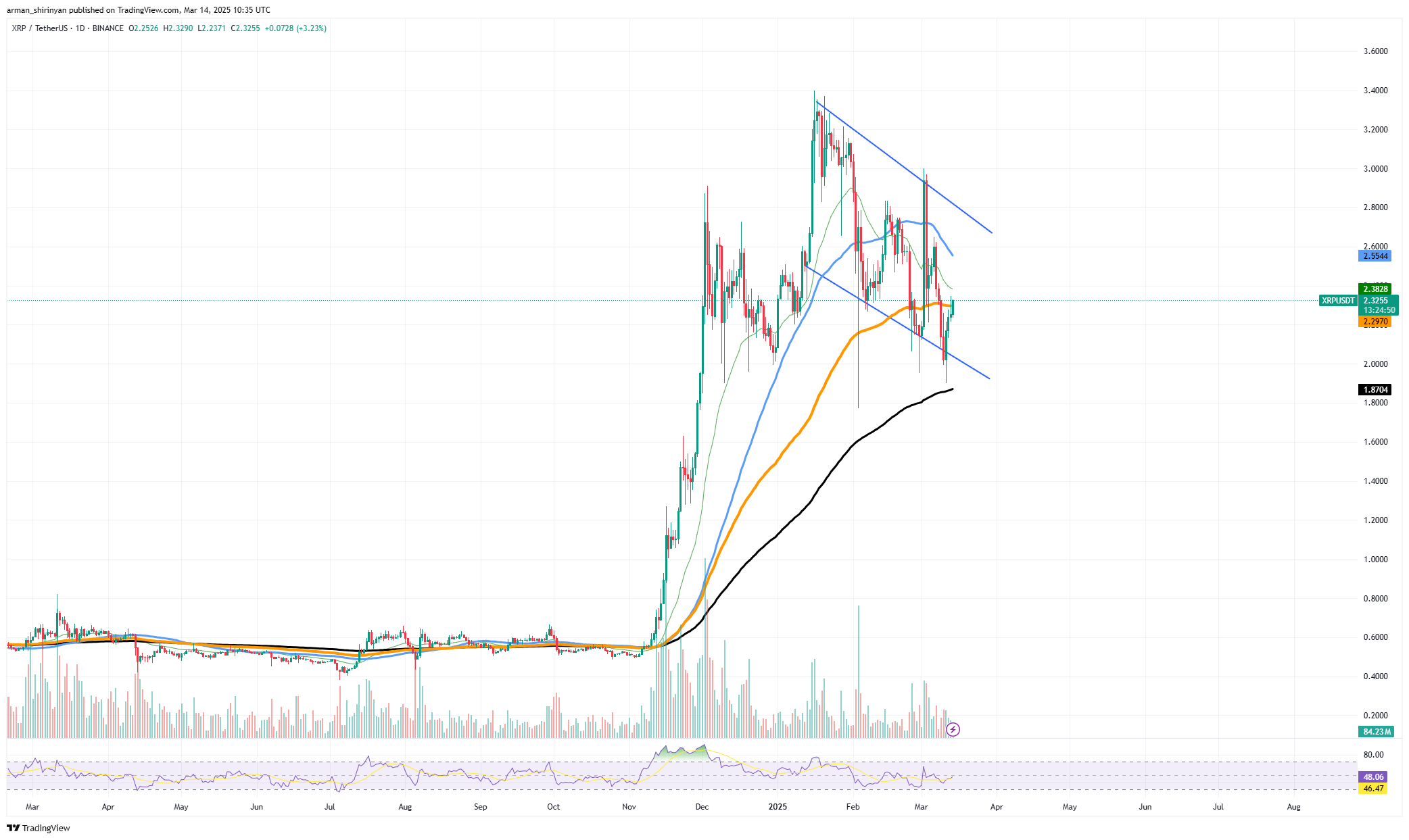This screenshot has height=840, width=1409.
Task: Click the XRPUSDT symbol tag
Action: [x=1337, y=301]
